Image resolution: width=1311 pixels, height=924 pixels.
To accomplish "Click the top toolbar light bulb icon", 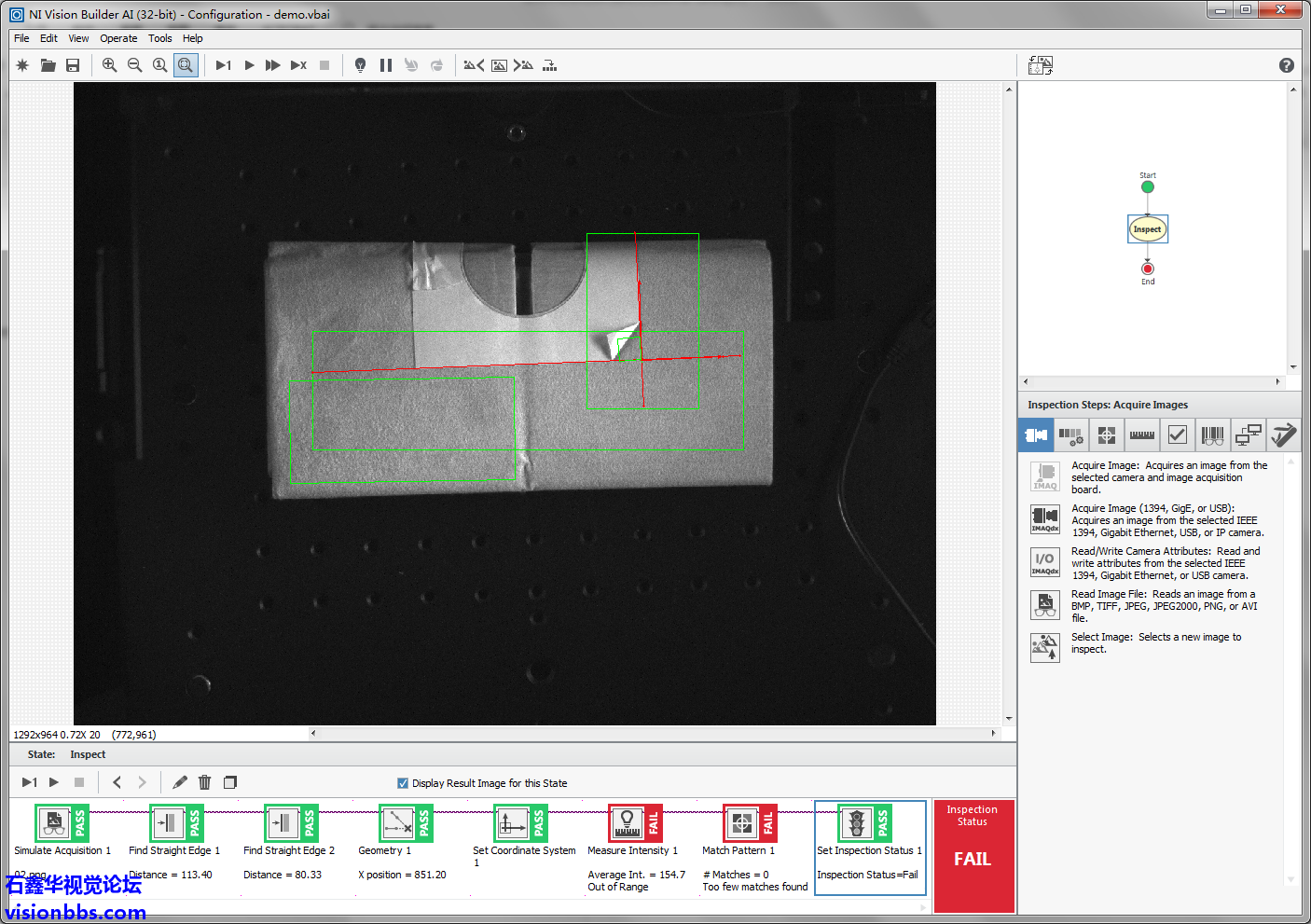I will (x=360, y=65).
